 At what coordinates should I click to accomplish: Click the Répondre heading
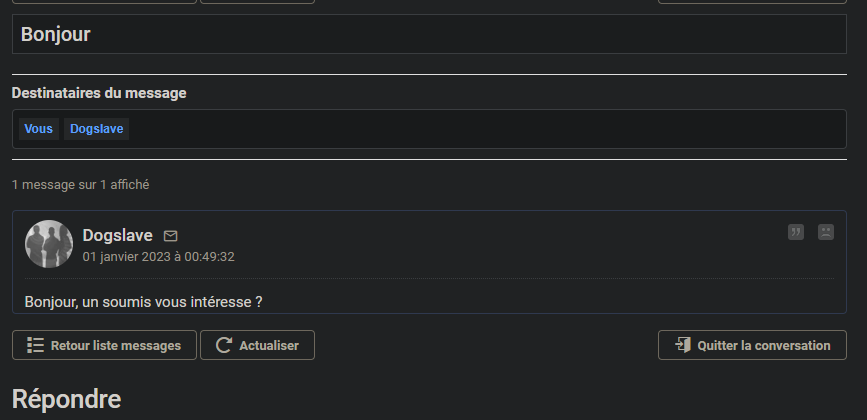[x=66, y=399]
